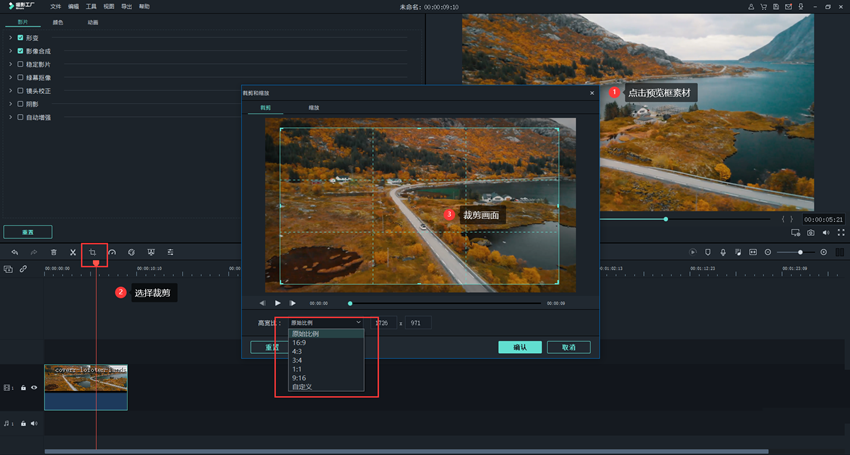Image resolution: width=850 pixels, height=455 pixels.
Task: Open the 文件 menu
Action: pyautogui.click(x=56, y=7)
